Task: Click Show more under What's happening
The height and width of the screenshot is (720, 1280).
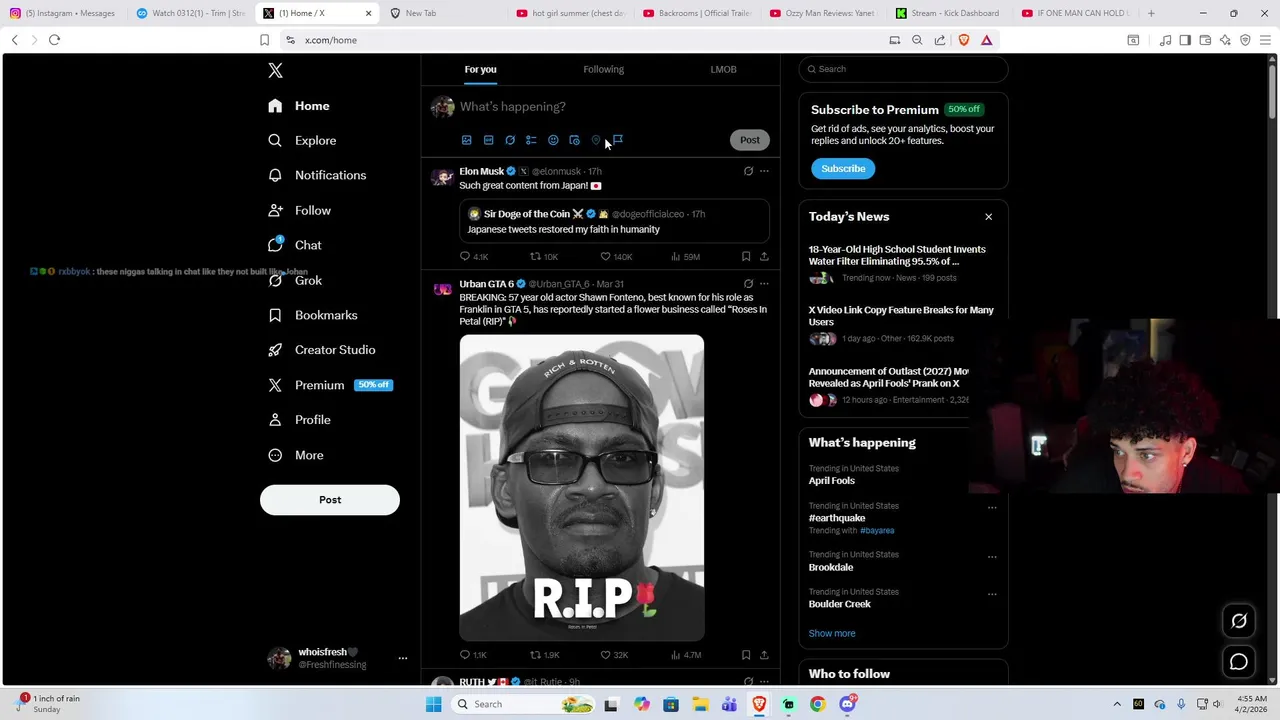Action: [x=832, y=633]
